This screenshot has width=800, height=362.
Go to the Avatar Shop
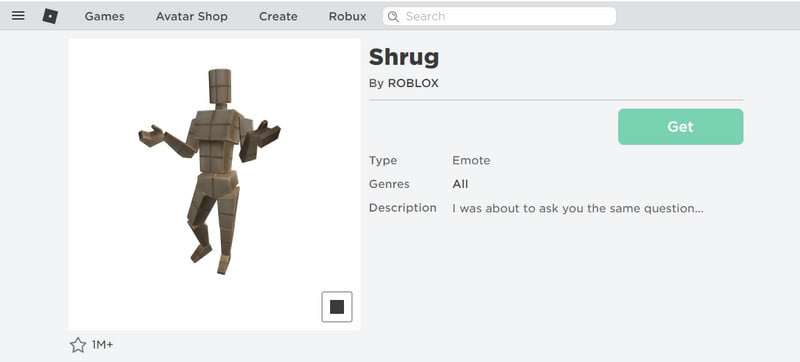click(192, 16)
